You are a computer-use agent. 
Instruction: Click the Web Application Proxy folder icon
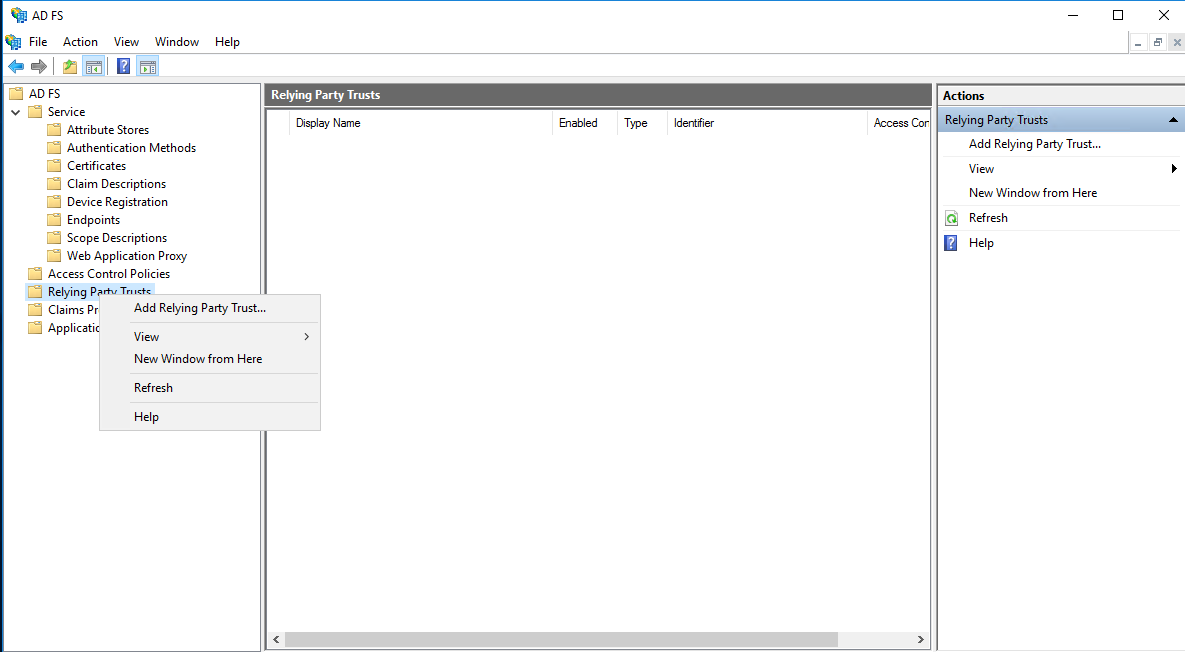point(54,255)
